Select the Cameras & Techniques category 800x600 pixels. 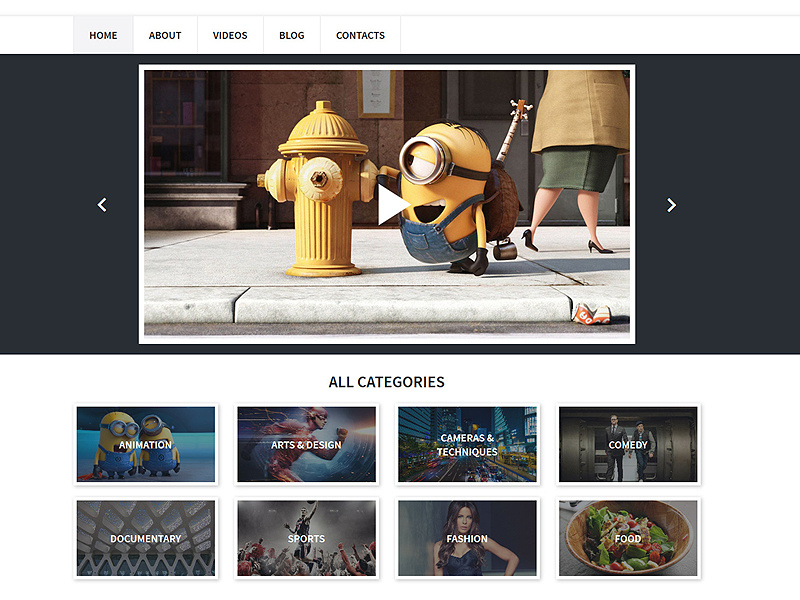pyautogui.click(x=467, y=444)
